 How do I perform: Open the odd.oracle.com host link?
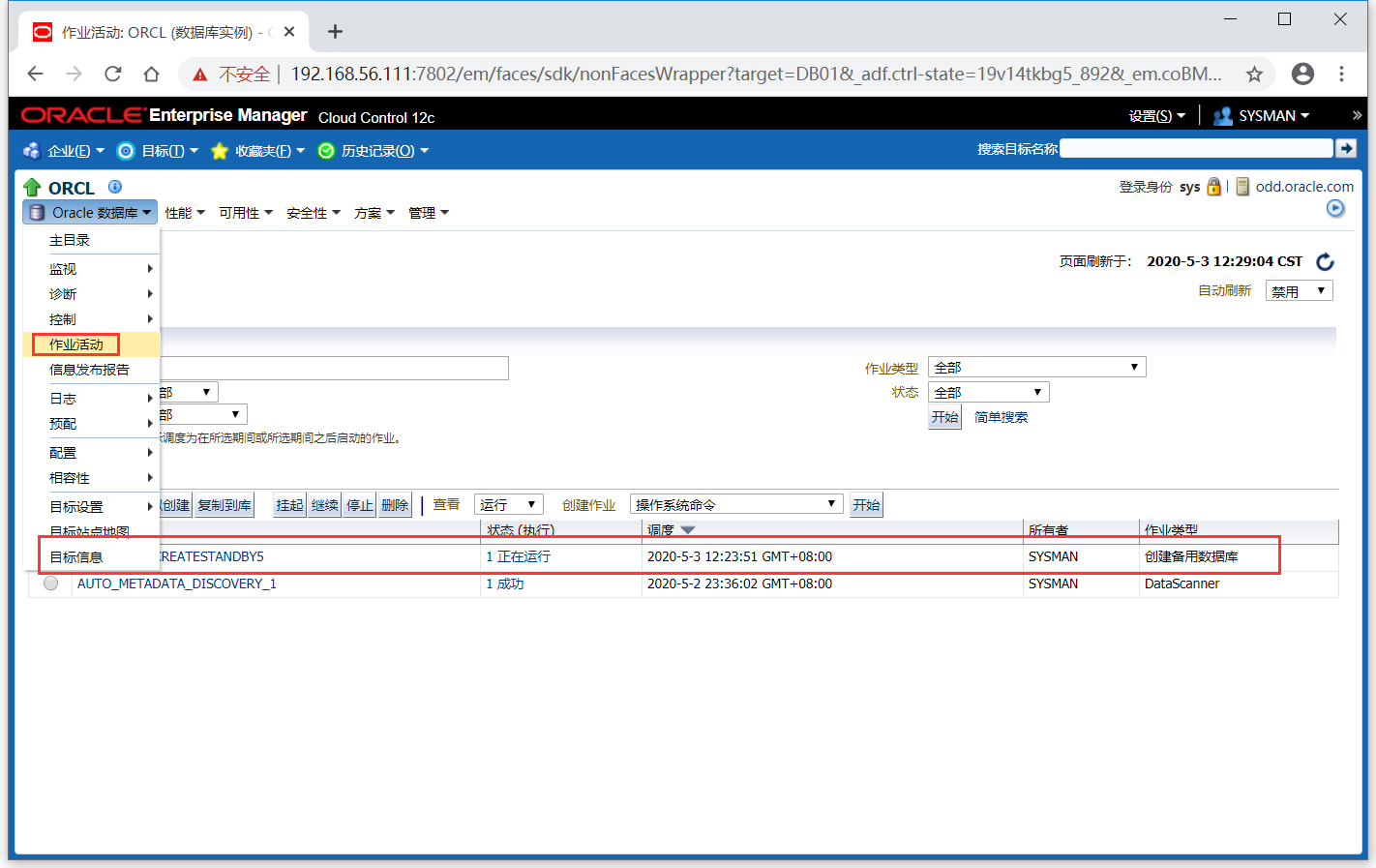pyautogui.click(x=1304, y=187)
